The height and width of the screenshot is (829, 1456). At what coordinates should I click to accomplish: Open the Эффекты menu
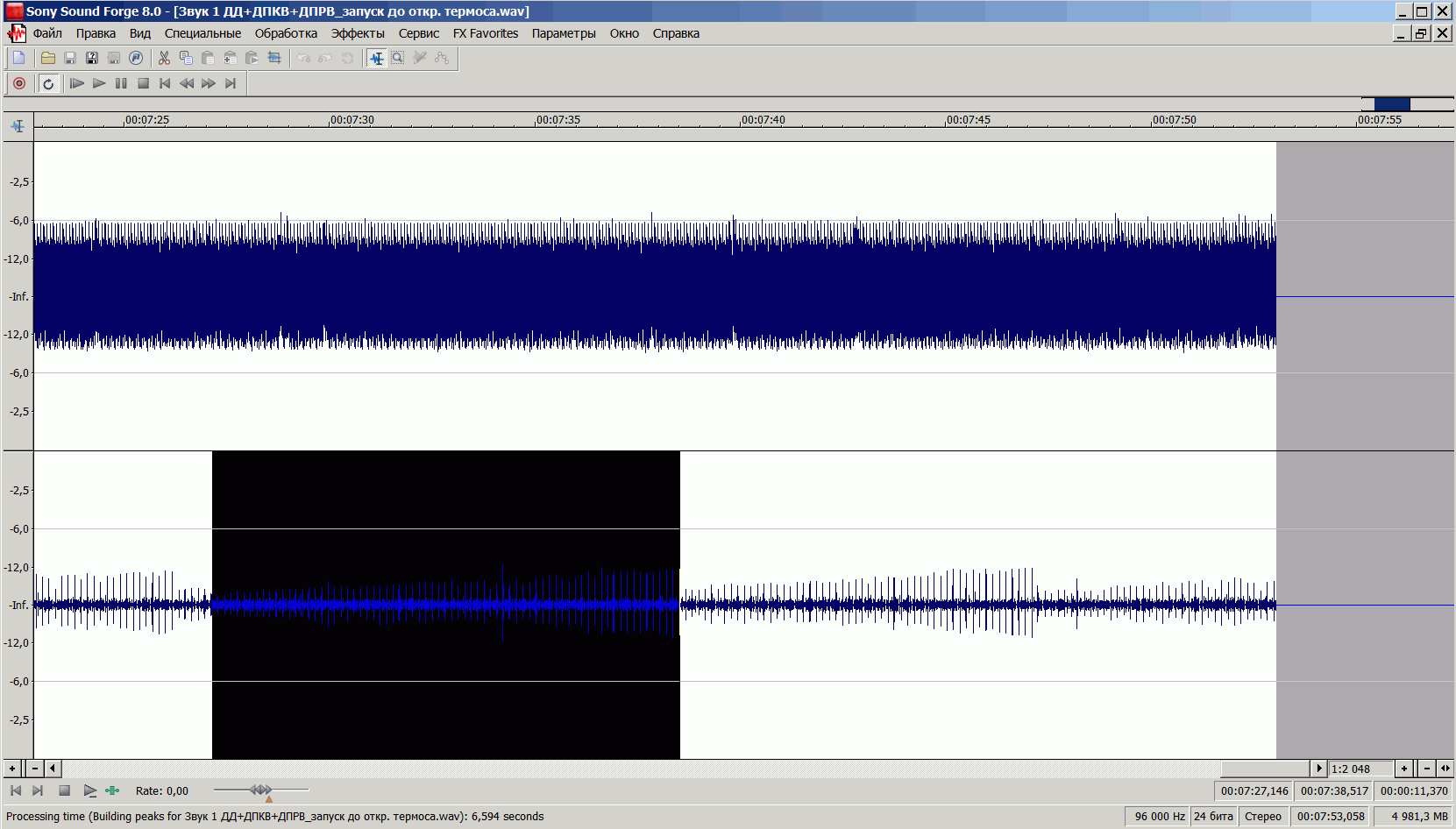click(357, 33)
